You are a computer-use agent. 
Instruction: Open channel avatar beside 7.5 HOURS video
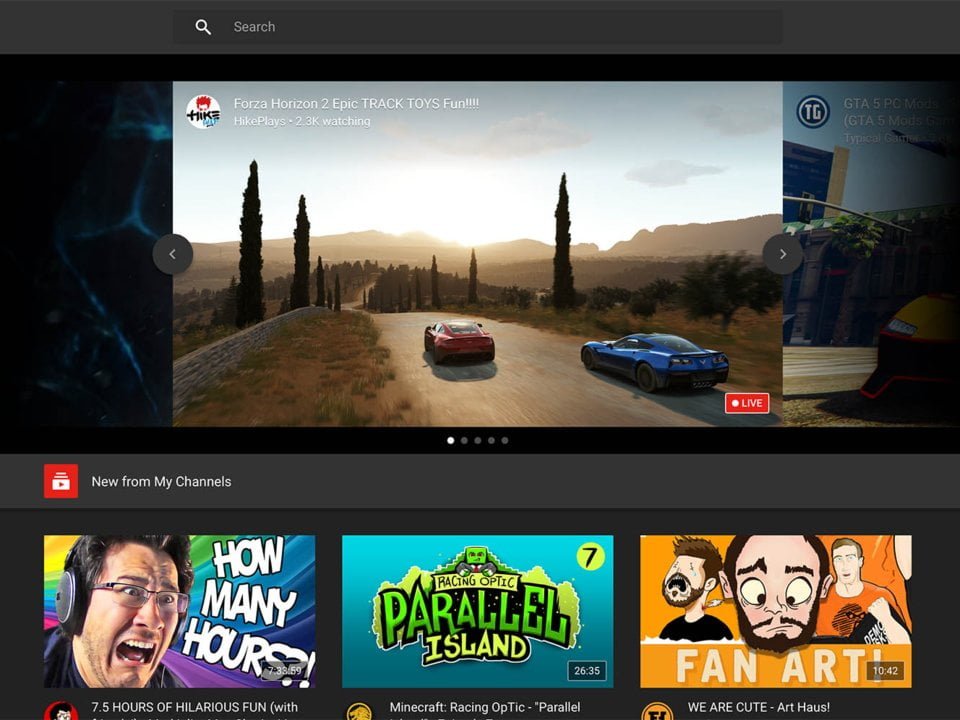point(61,711)
